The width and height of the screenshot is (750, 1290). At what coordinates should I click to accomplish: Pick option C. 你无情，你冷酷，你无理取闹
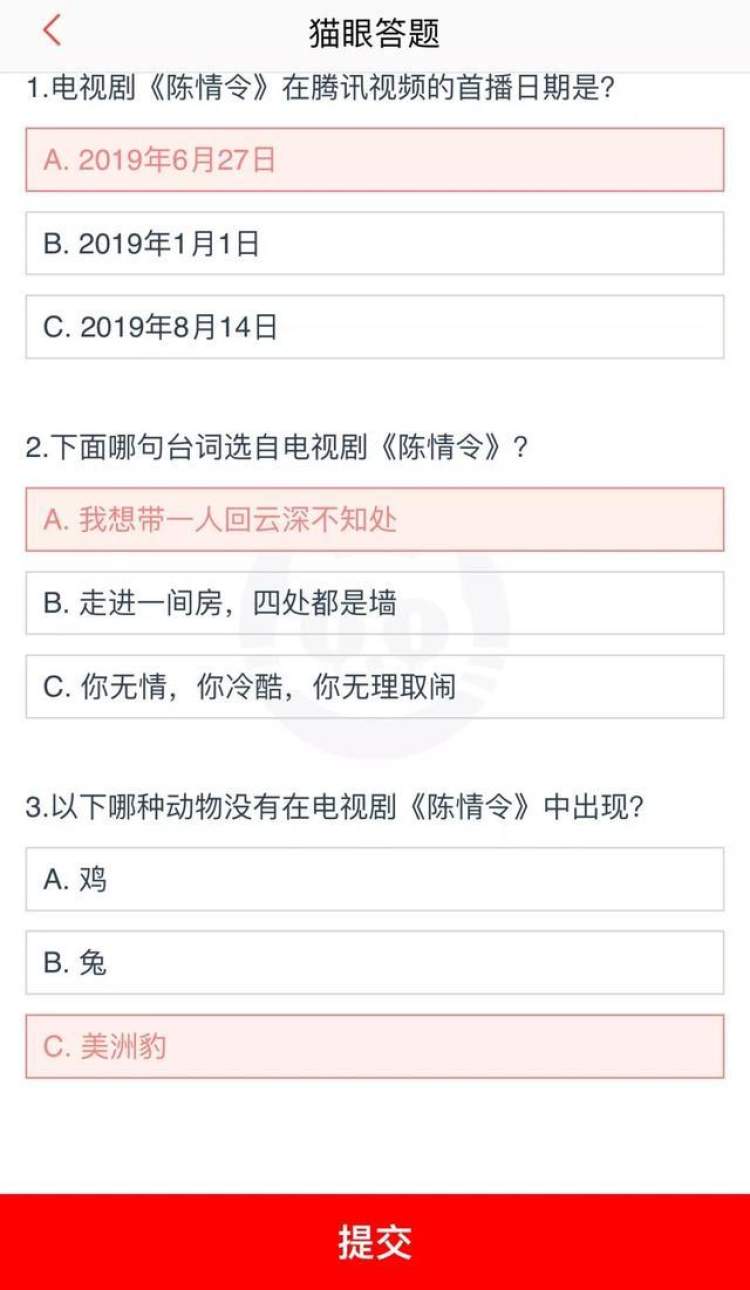pos(374,687)
